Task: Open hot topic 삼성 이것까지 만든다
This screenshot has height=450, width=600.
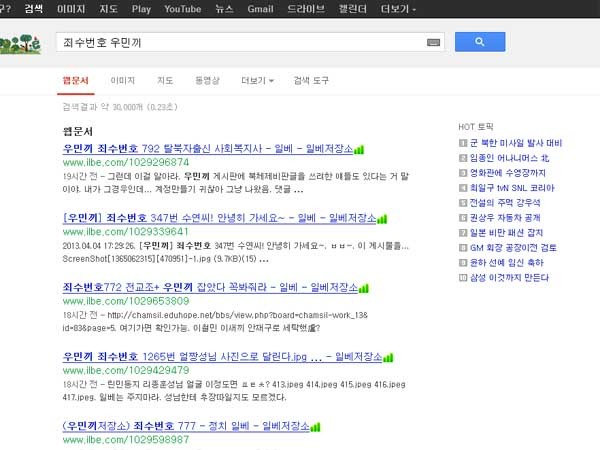Action: 509,277
